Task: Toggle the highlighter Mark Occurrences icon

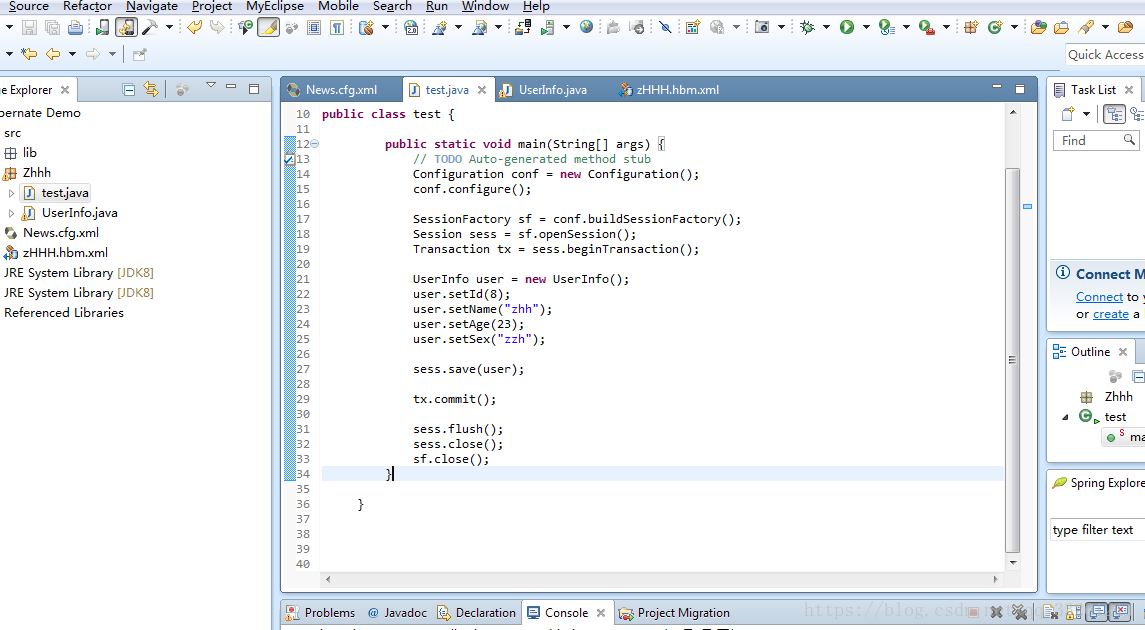Action: tap(268, 28)
